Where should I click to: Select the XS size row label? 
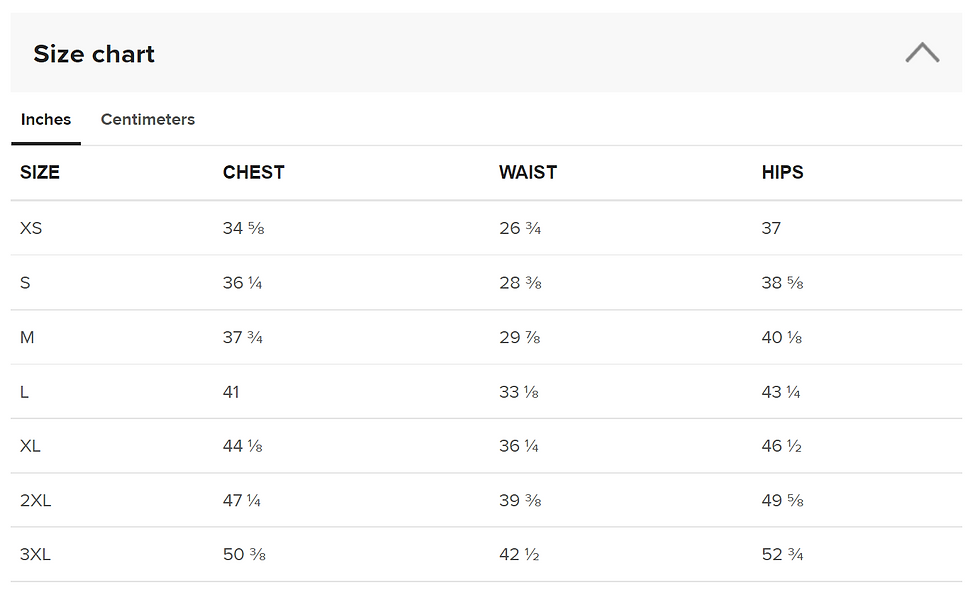[x=31, y=228]
